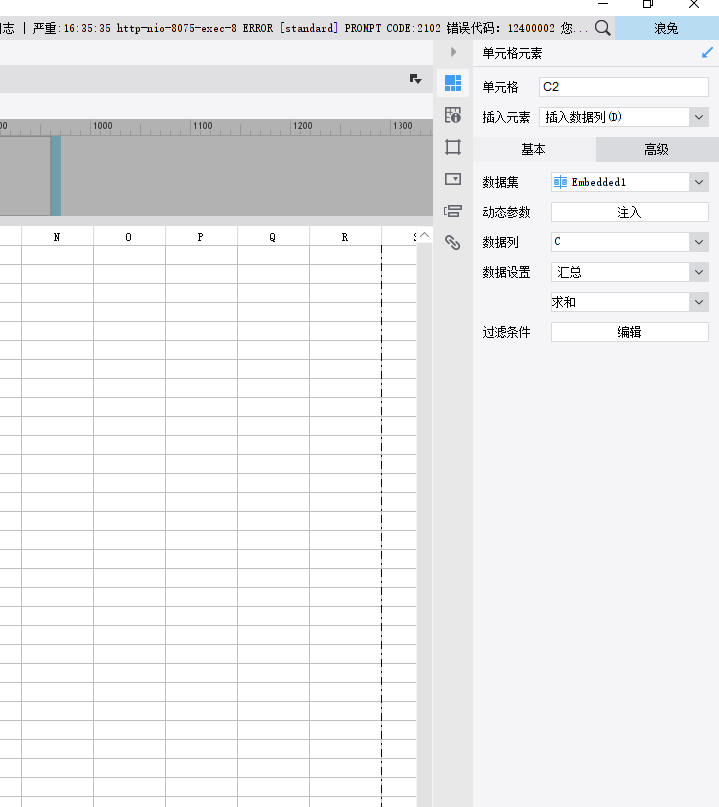
Task: Collapse the right panel with the gray arrow
Action: tap(453, 52)
